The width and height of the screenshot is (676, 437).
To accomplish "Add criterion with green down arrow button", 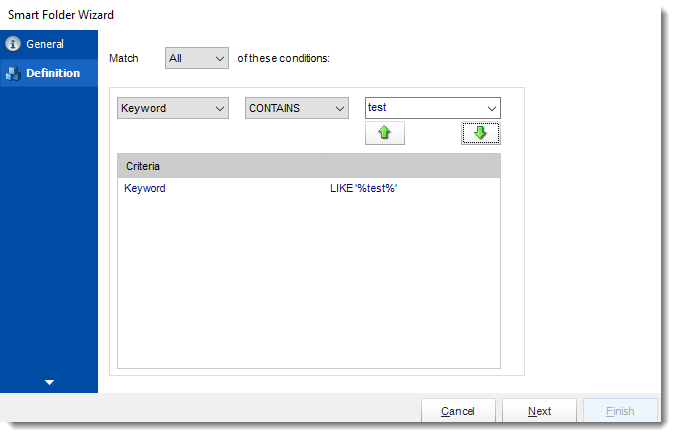I will click(481, 133).
